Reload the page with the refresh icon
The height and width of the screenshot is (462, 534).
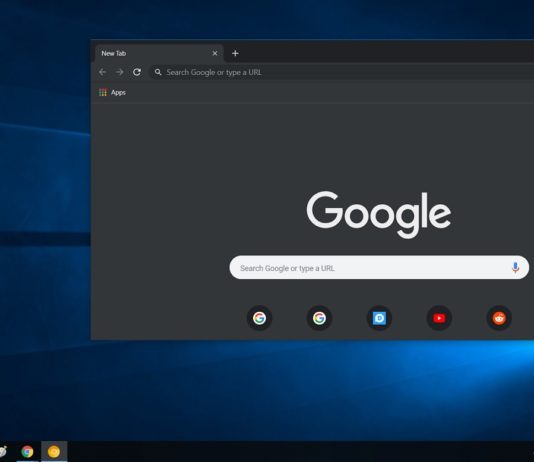(x=137, y=72)
